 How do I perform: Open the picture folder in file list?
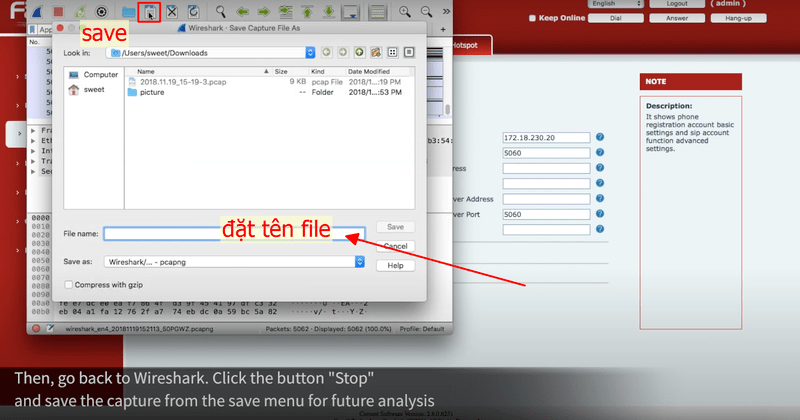152,92
